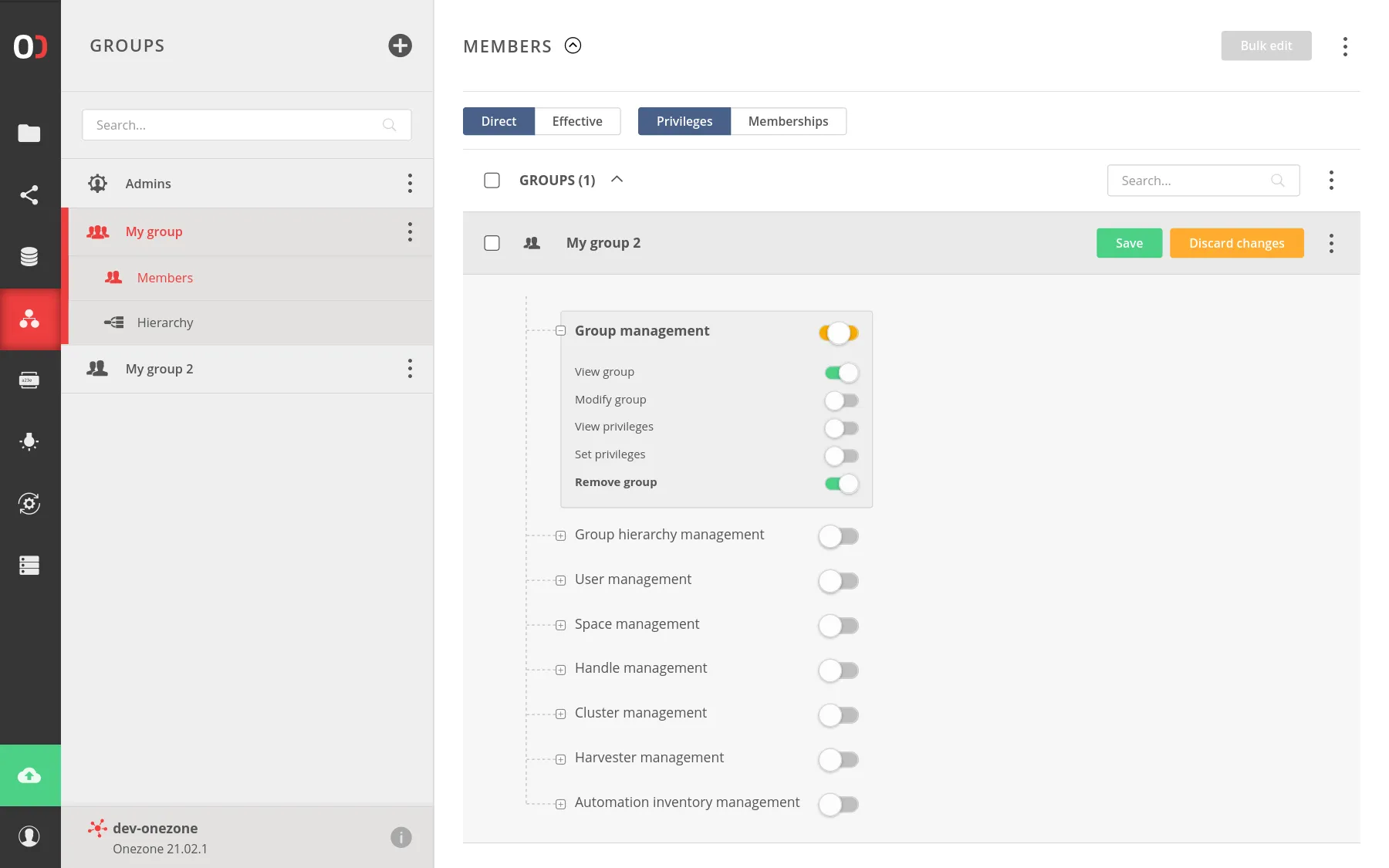Switch to the Memberships tab

(788, 121)
